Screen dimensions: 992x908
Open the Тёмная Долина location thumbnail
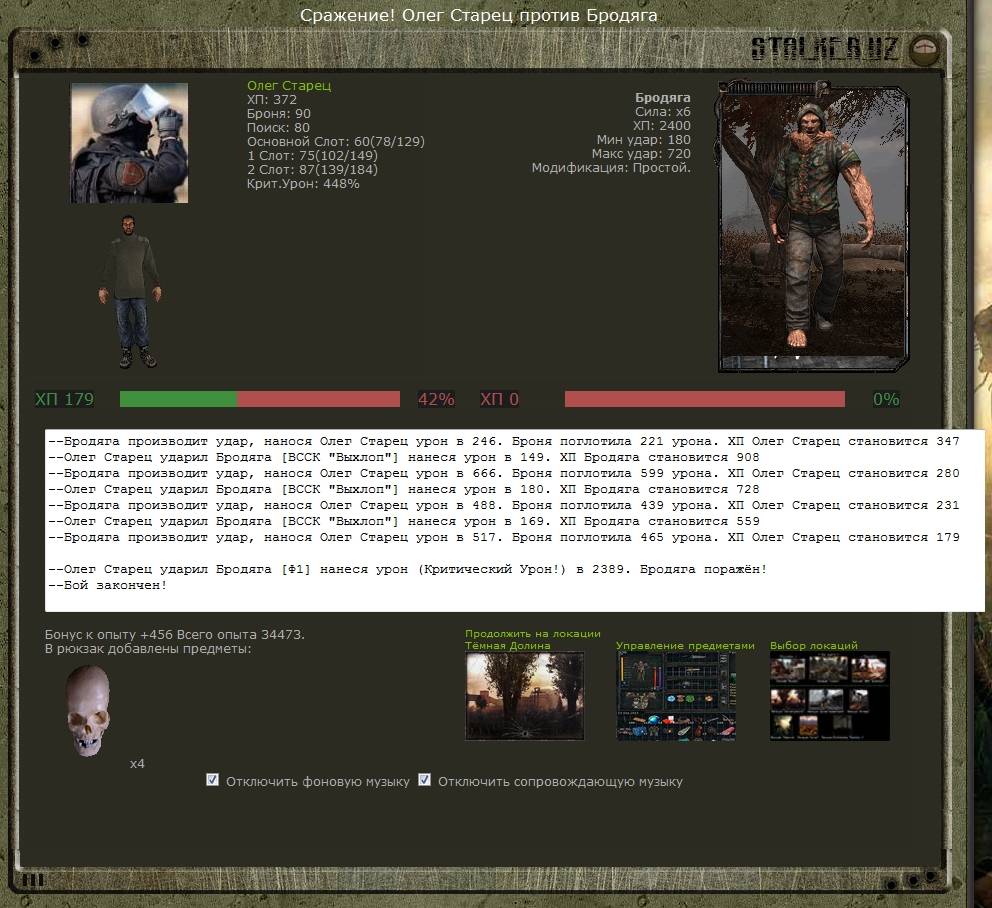click(x=525, y=696)
